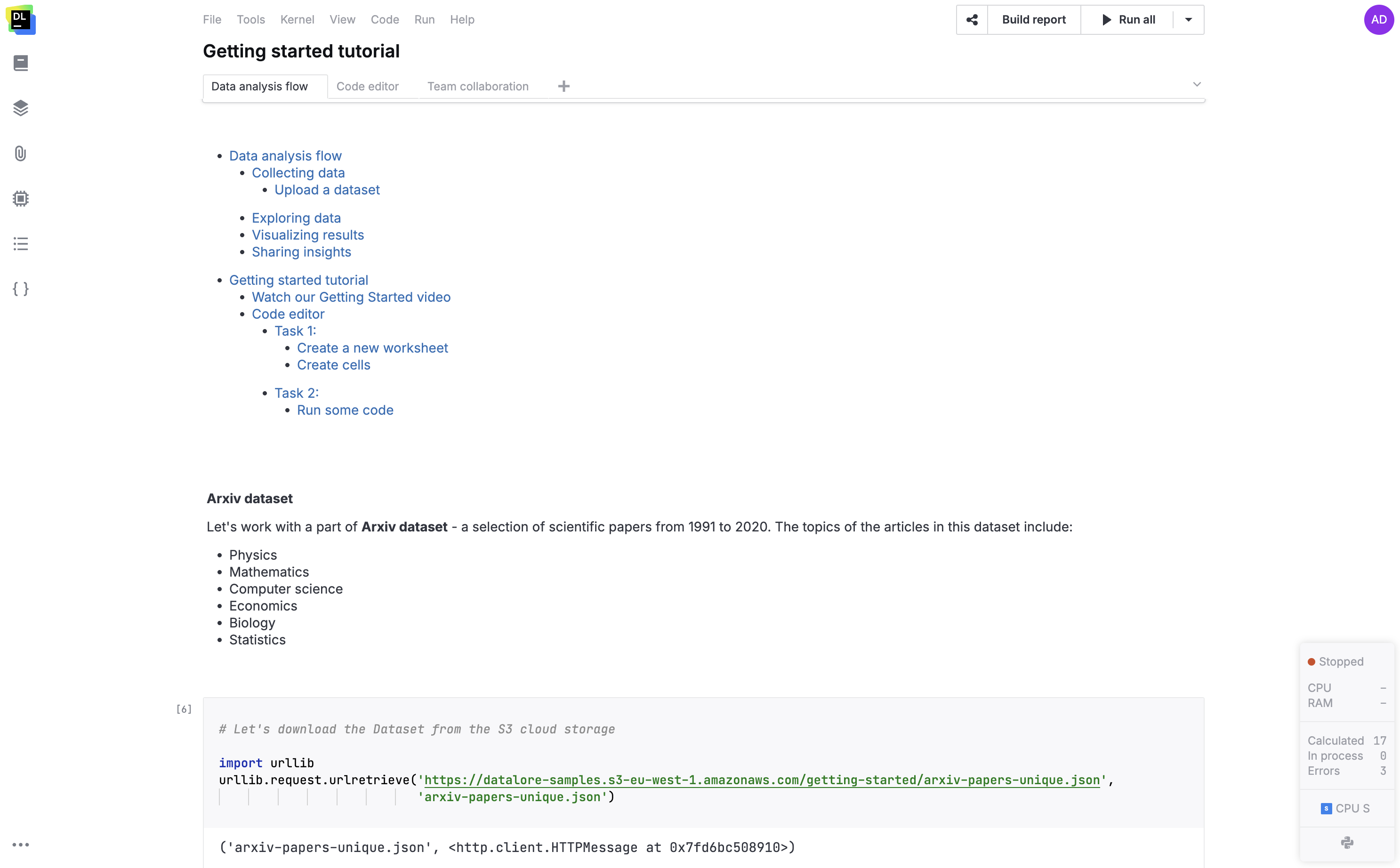Add a new worksheet with plus button

point(563,86)
